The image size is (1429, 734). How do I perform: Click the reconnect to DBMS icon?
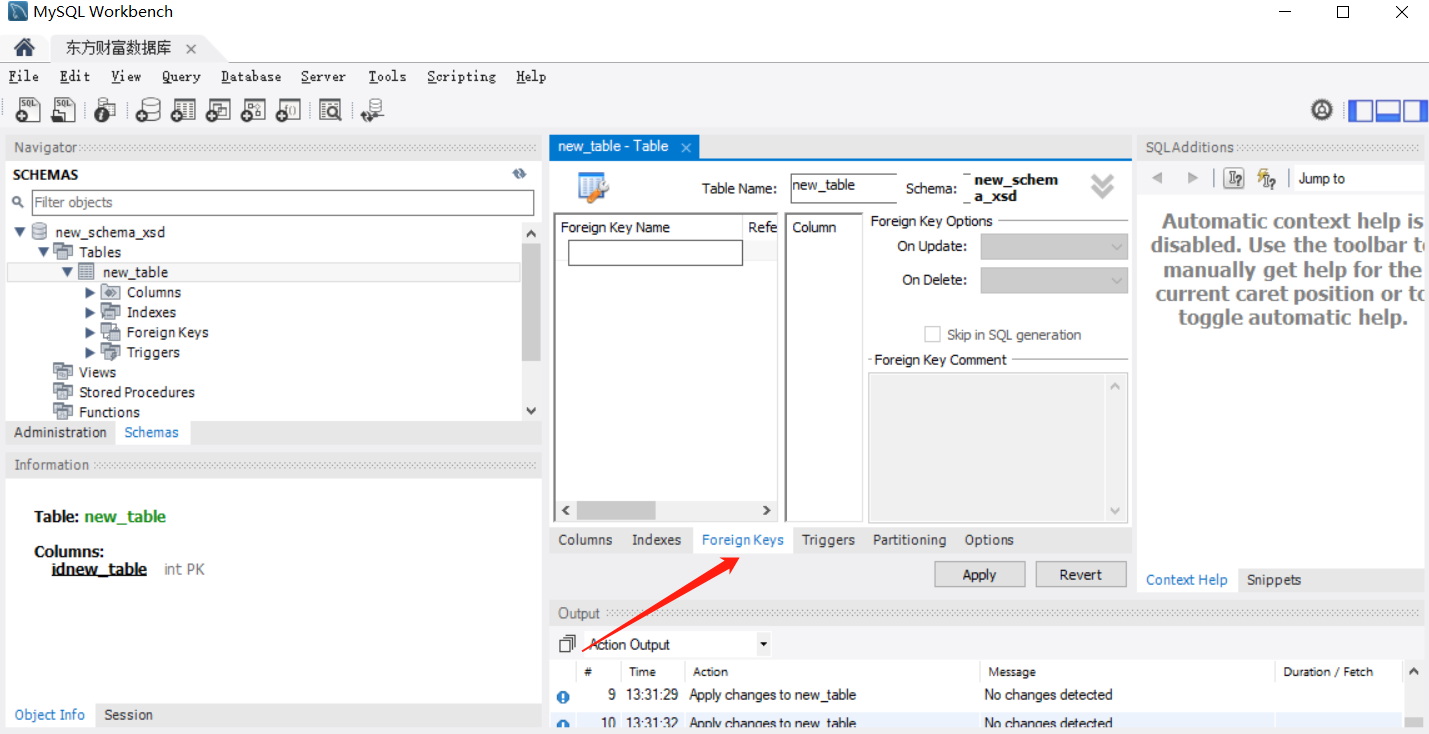[373, 110]
